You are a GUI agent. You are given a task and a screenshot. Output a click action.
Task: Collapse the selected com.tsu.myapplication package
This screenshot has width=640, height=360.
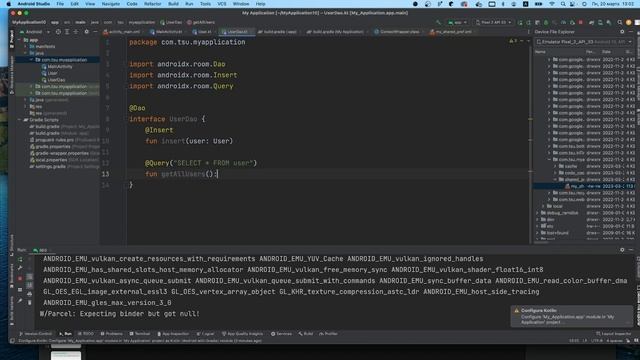31,60
